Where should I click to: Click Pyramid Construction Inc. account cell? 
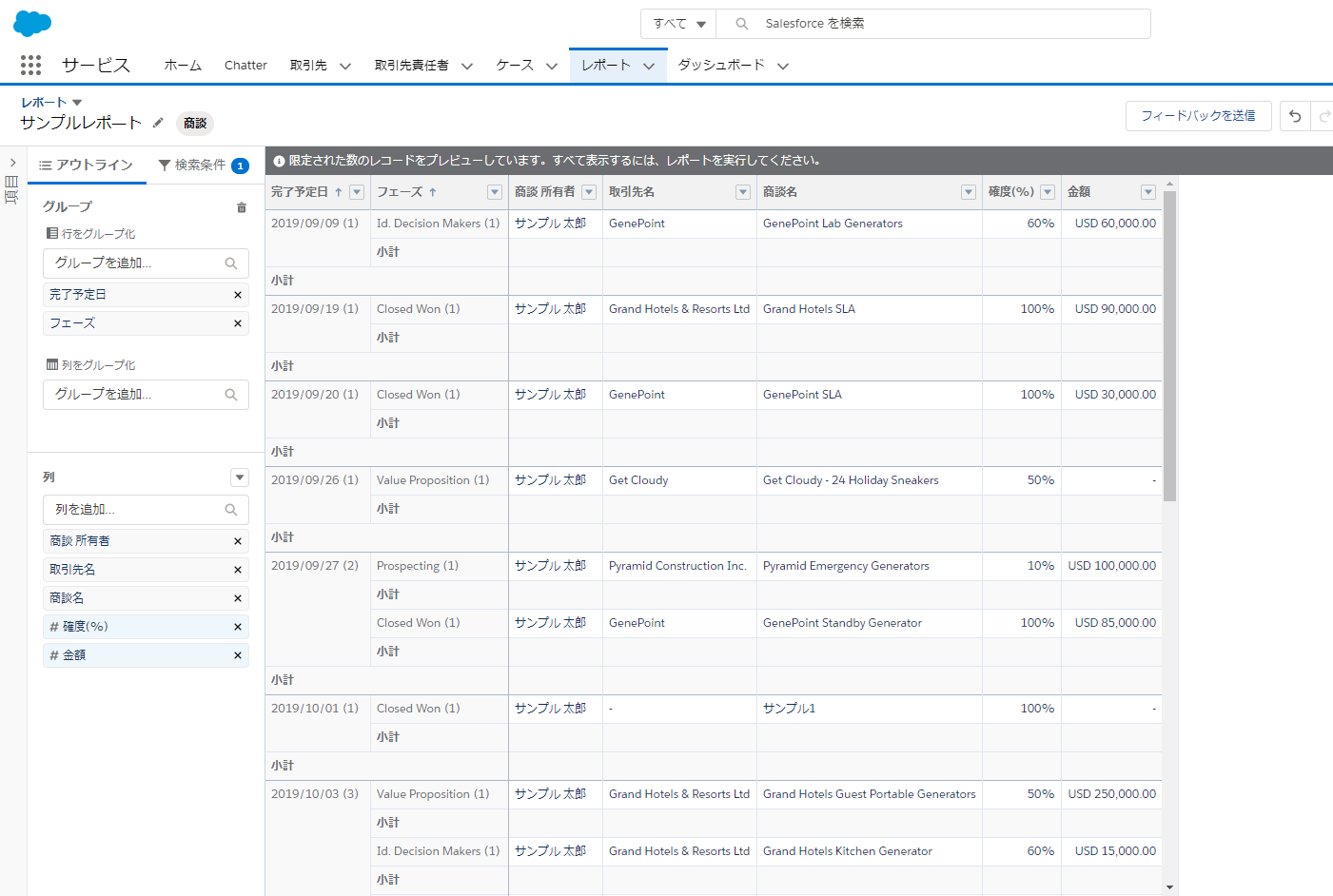679,566
